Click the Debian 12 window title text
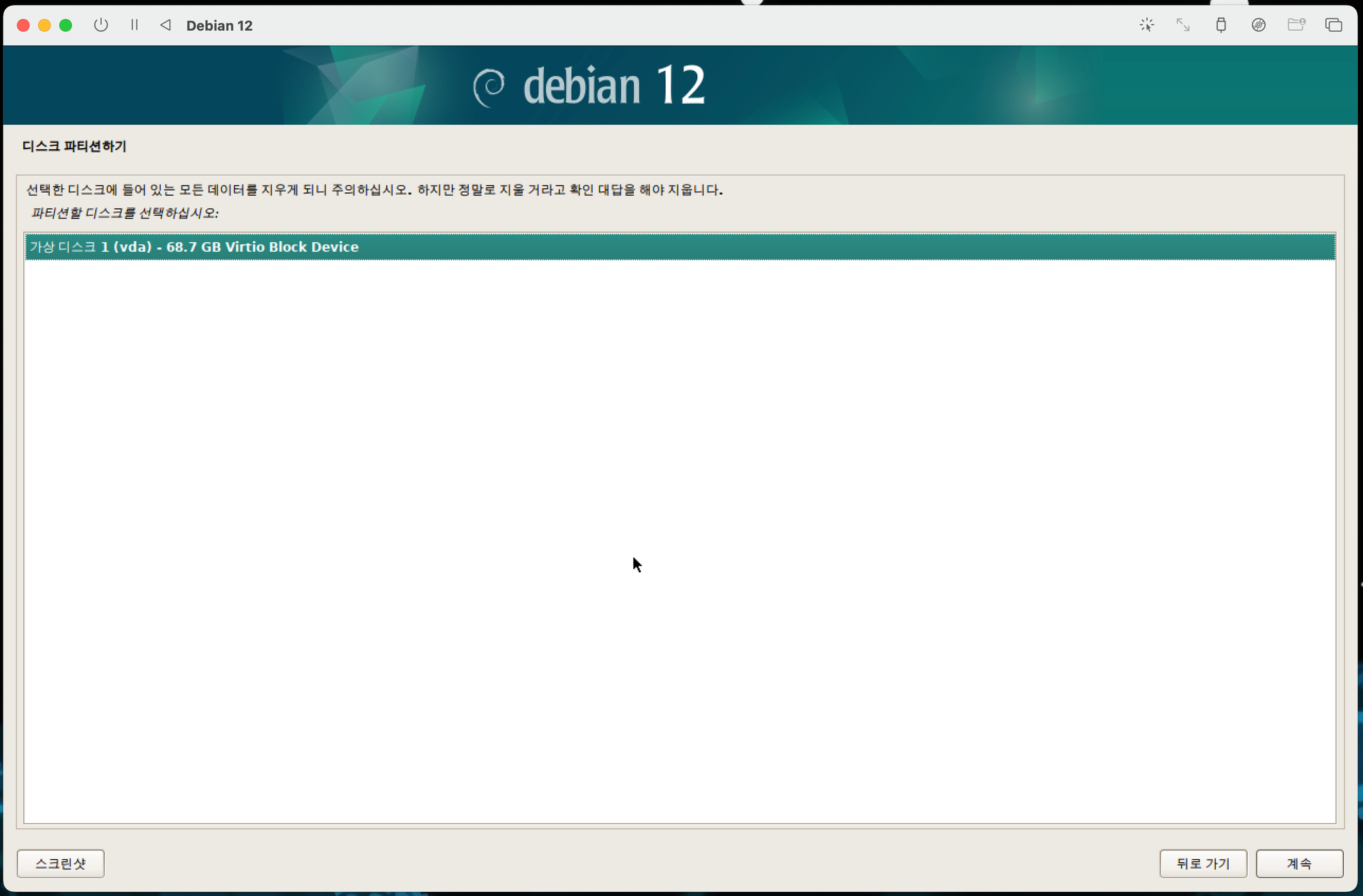Screen dimensions: 1363x896 (x=219, y=26)
